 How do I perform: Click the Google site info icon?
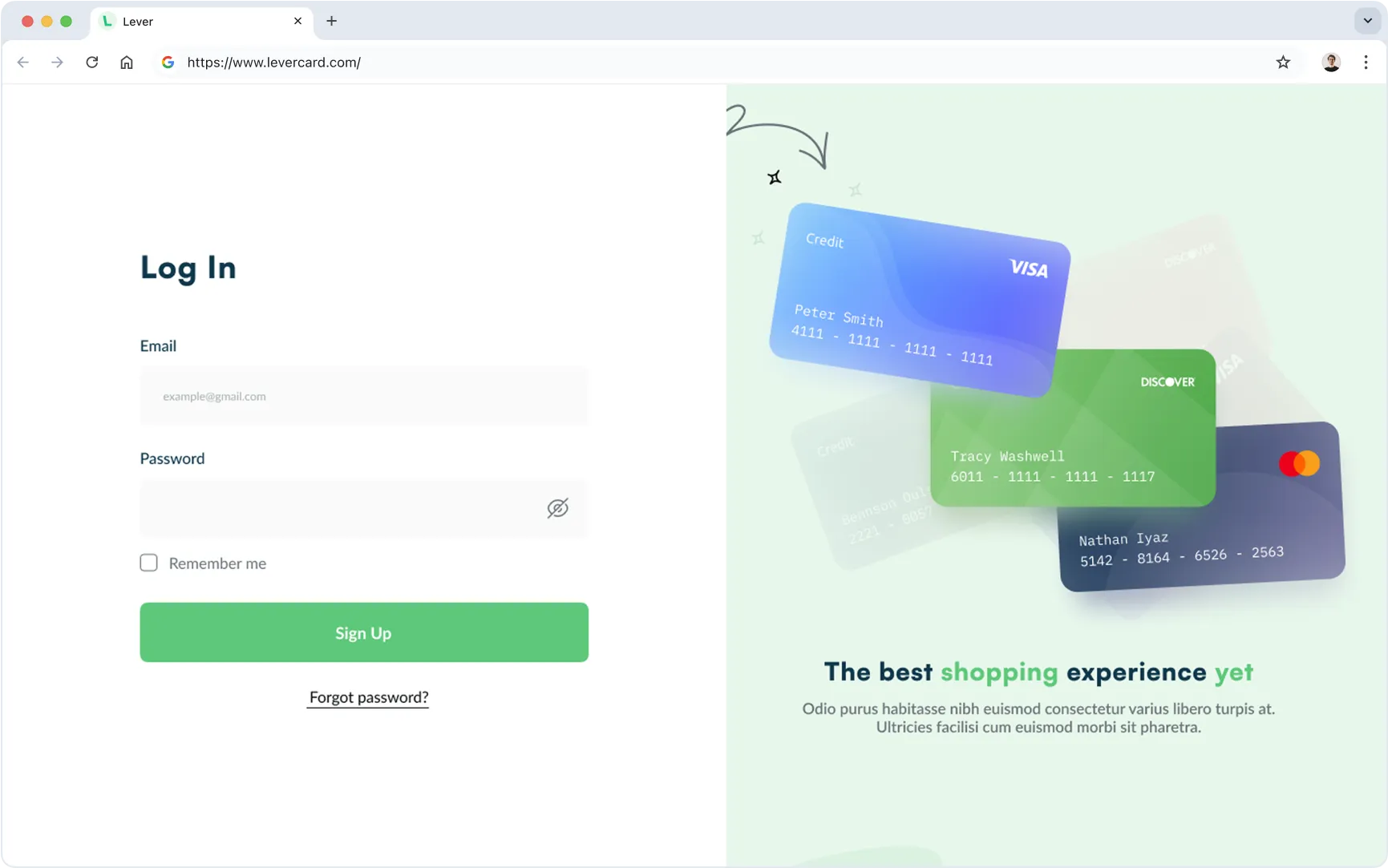coord(168,62)
